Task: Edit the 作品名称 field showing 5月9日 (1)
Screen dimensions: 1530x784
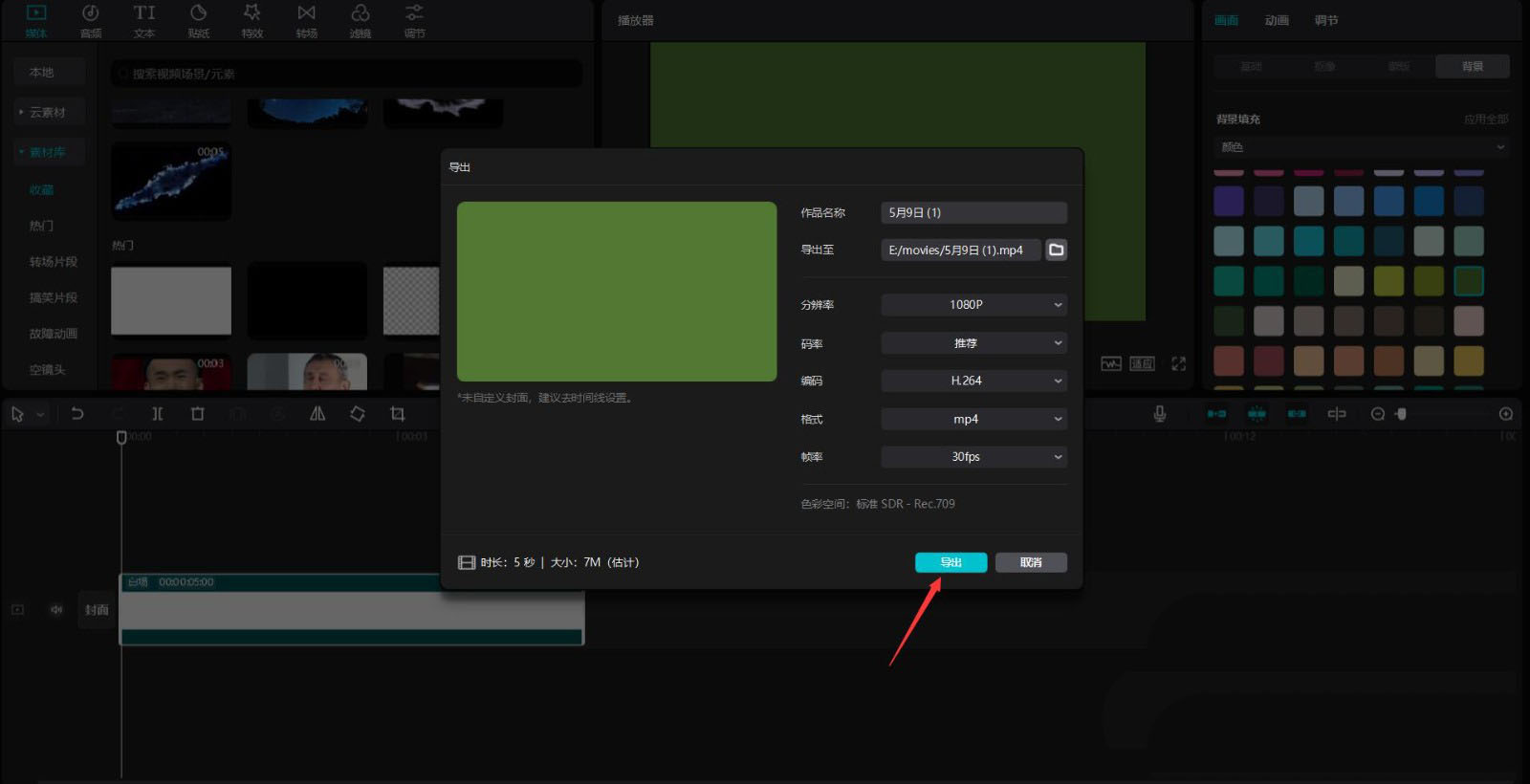Action: pyautogui.click(x=973, y=212)
